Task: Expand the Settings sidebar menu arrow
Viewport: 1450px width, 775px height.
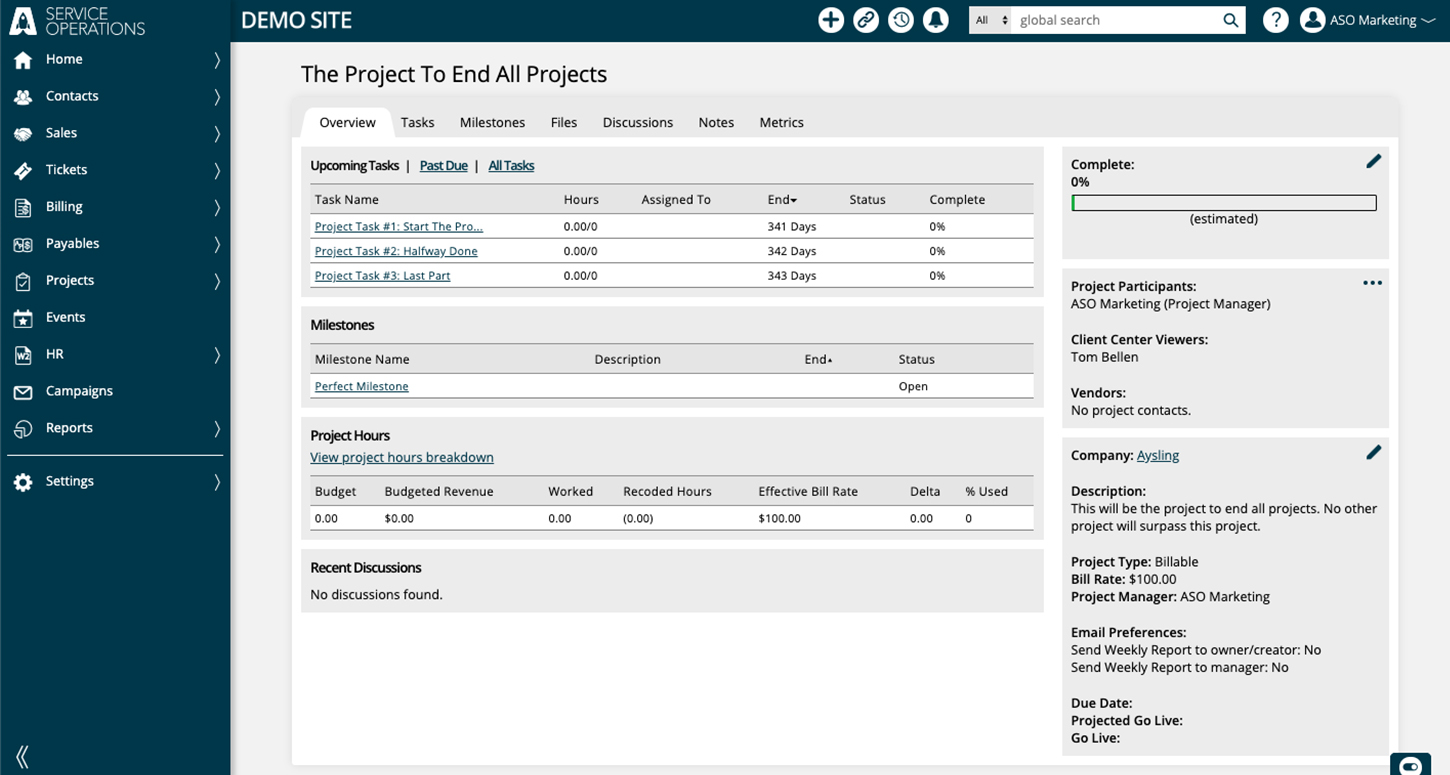Action: (x=217, y=482)
